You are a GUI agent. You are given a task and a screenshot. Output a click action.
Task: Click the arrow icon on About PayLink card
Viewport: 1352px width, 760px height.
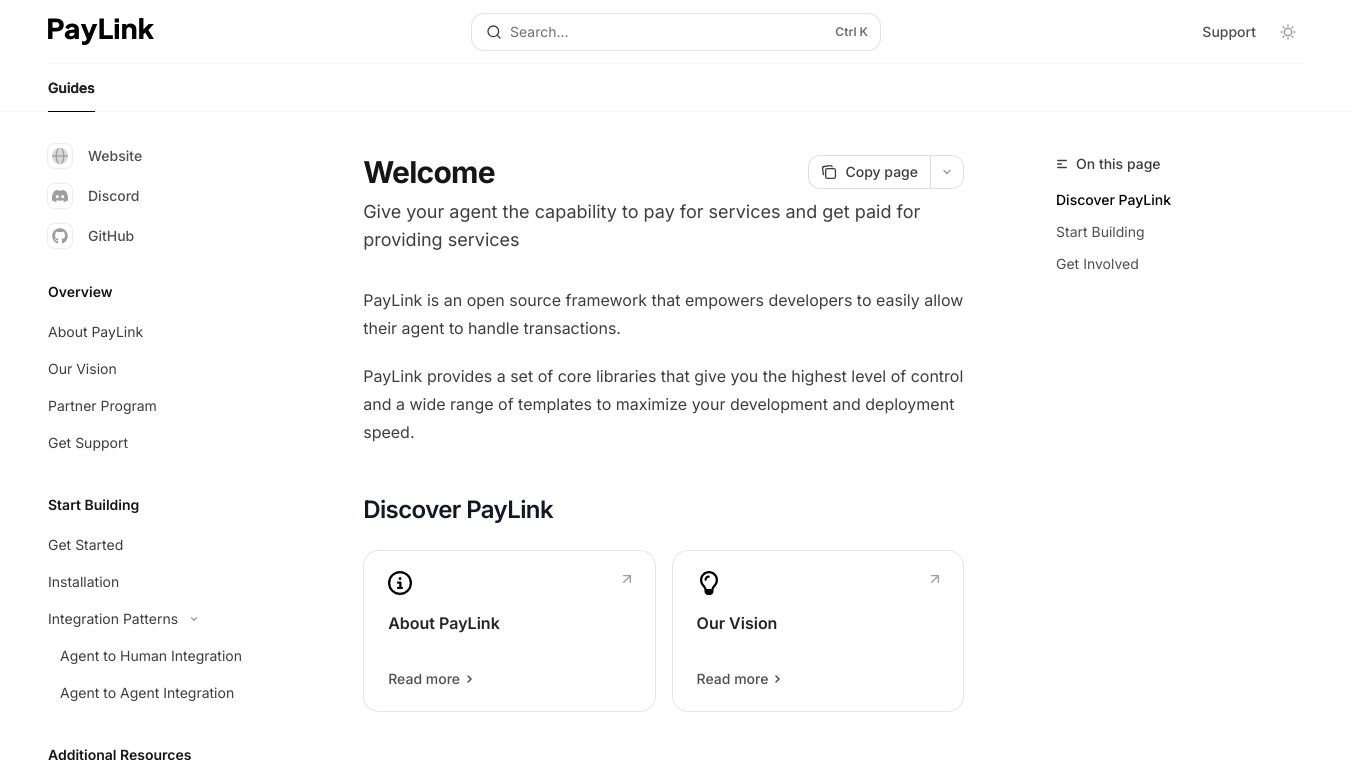point(627,579)
